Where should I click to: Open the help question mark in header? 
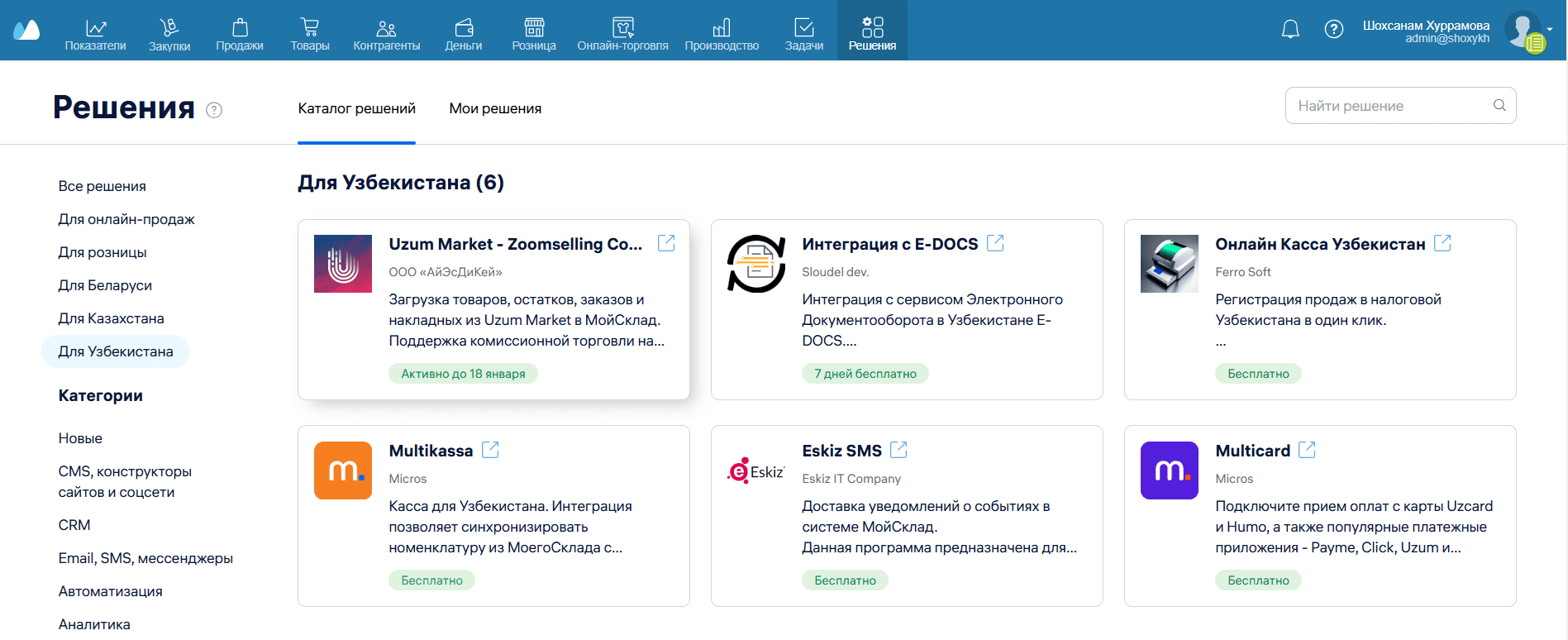point(1334,30)
